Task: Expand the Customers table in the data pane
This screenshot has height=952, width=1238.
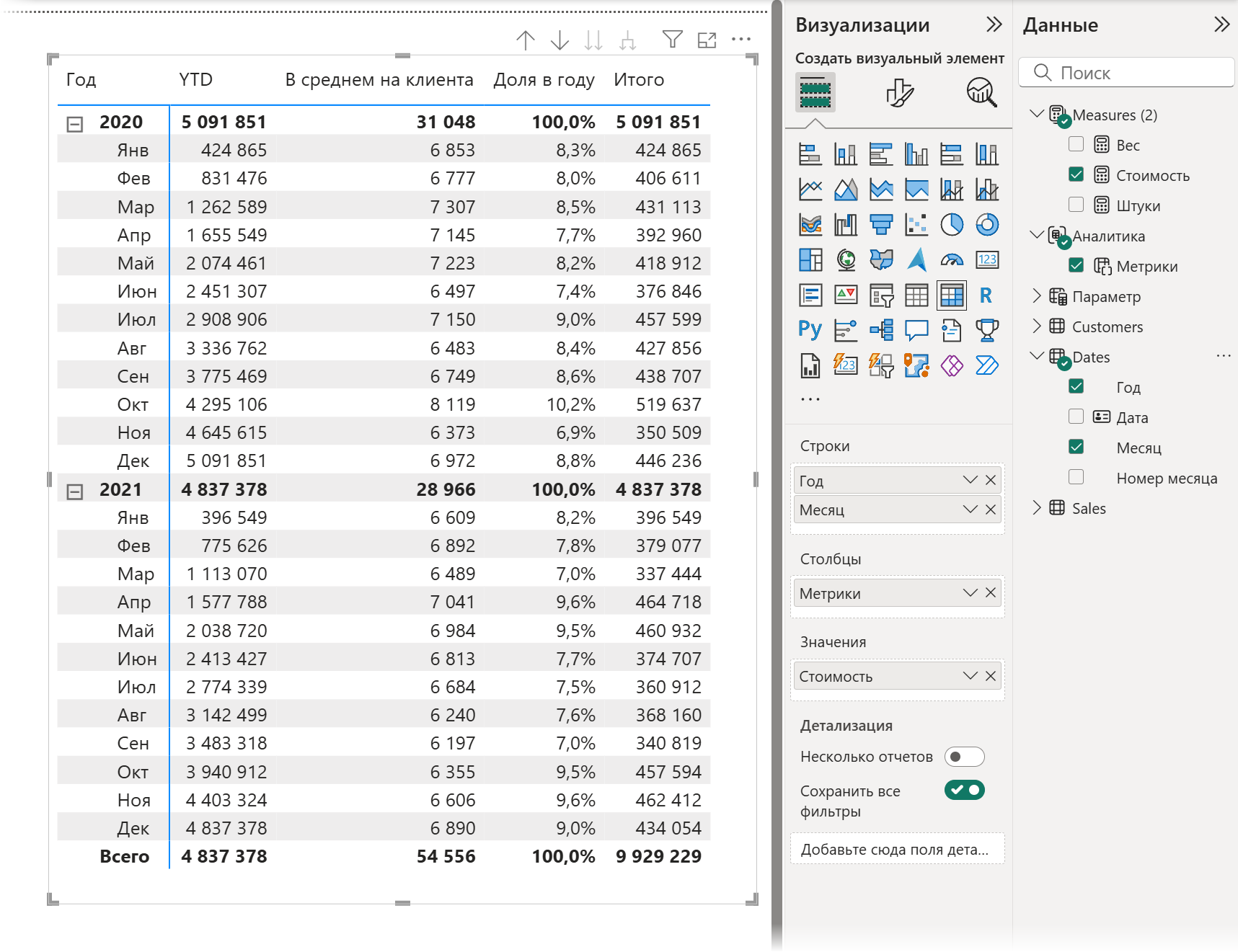Action: (x=1037, y=326)
